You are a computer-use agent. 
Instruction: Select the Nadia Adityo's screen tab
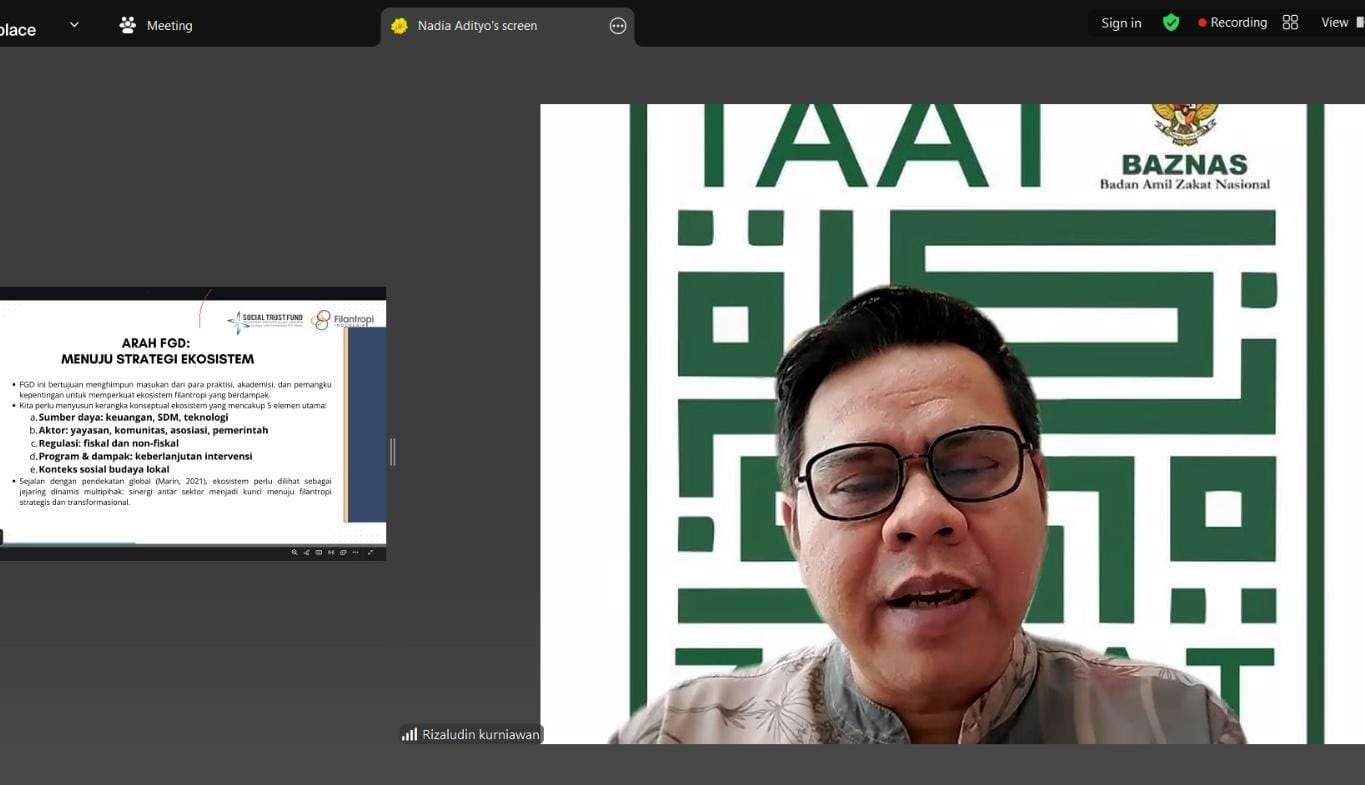pos(477,26)
